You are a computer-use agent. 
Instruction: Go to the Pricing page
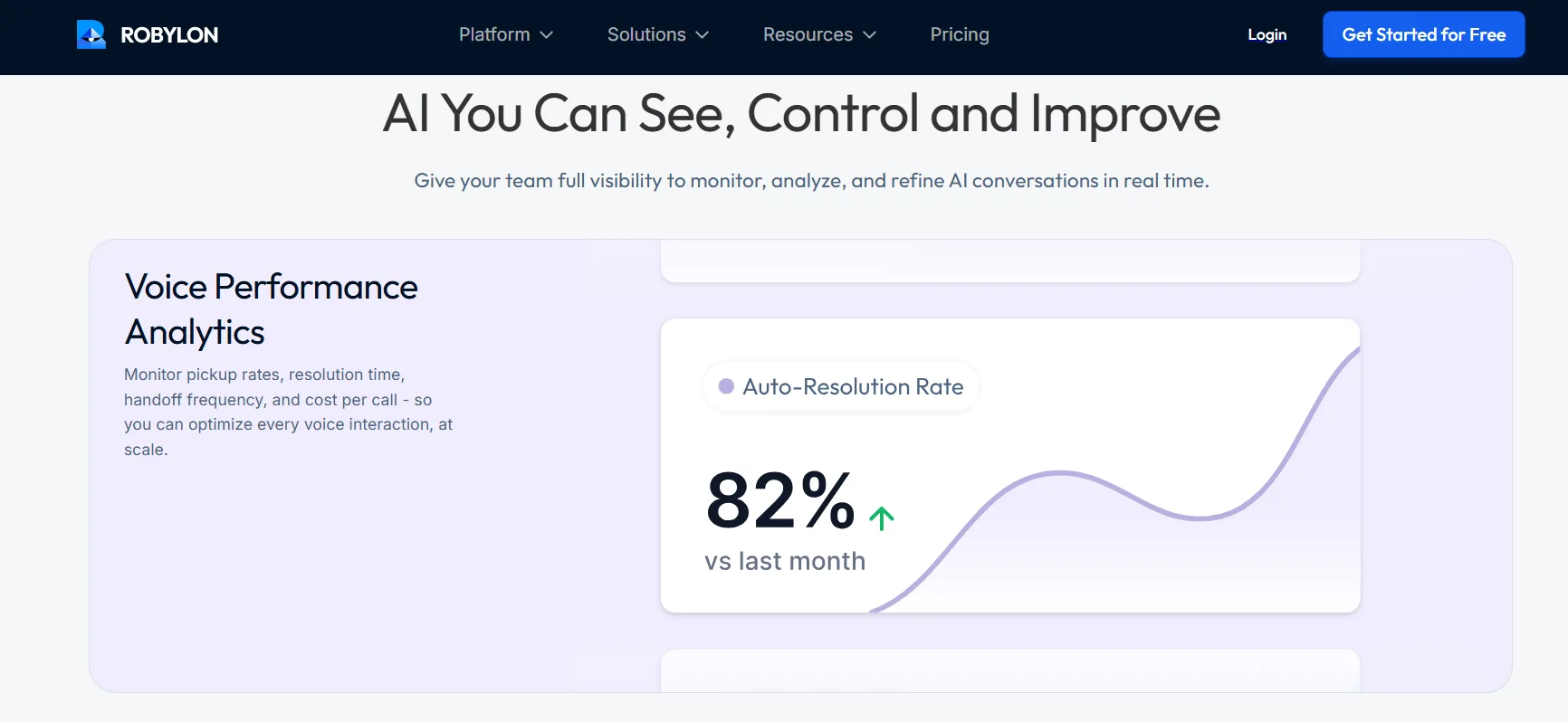(960, 34)
